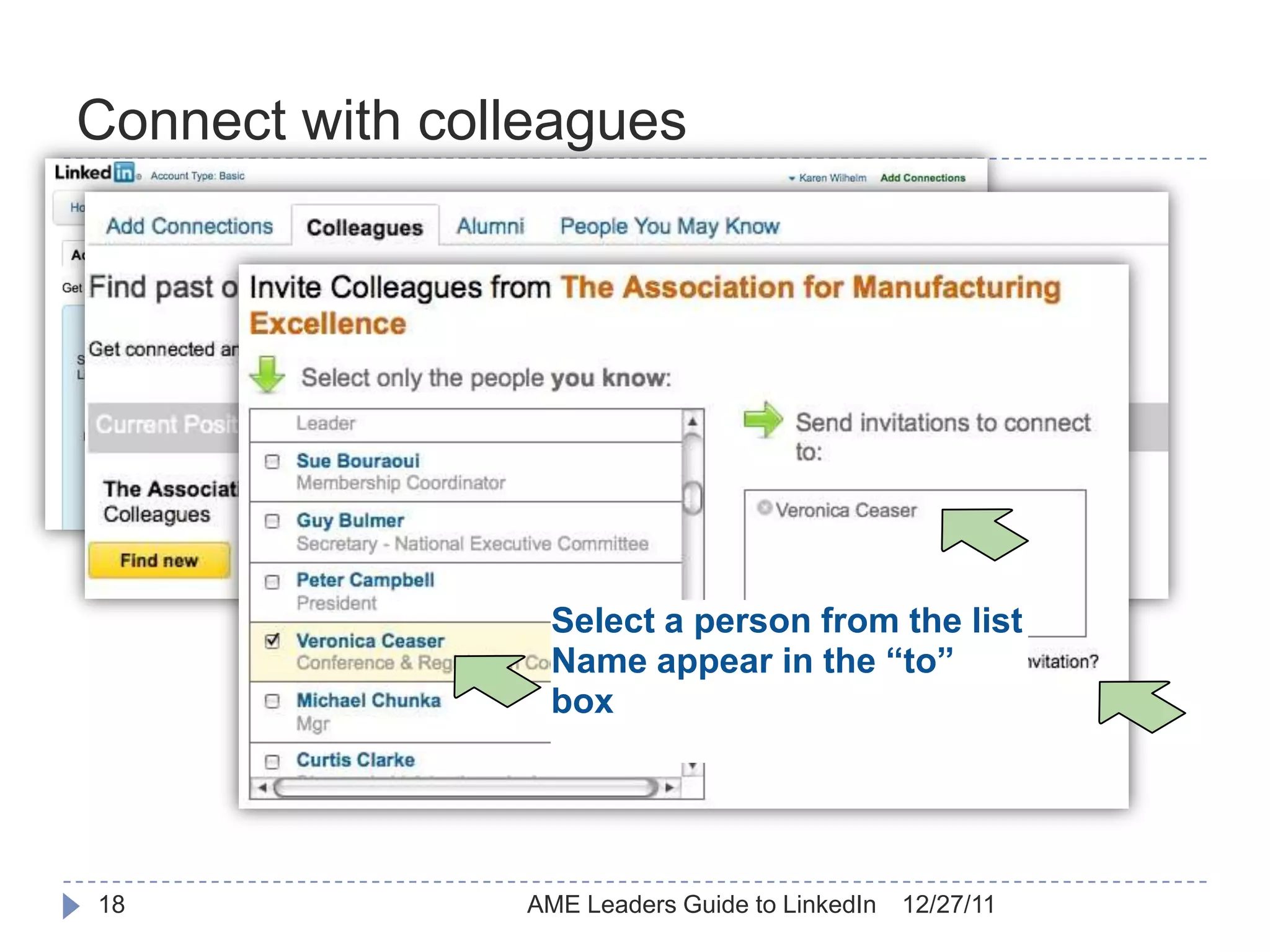Viewport: 1270px width, 952px height.
Task: Click 'Mgr' title under Michael Chunka
Action: [x=313, y=724]
